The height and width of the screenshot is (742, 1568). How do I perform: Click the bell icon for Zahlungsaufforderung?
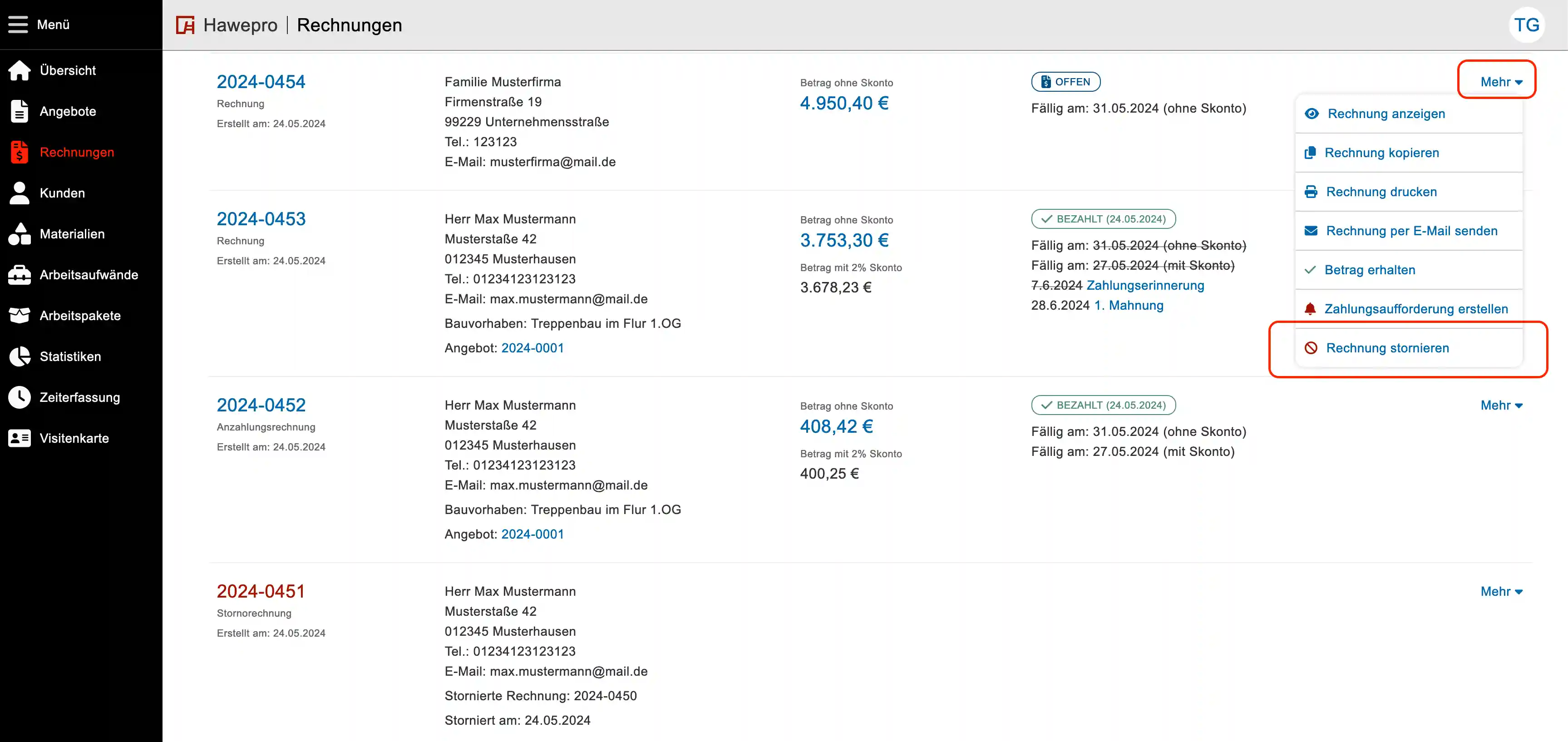pyautogui.click(x=1311, y=309)
